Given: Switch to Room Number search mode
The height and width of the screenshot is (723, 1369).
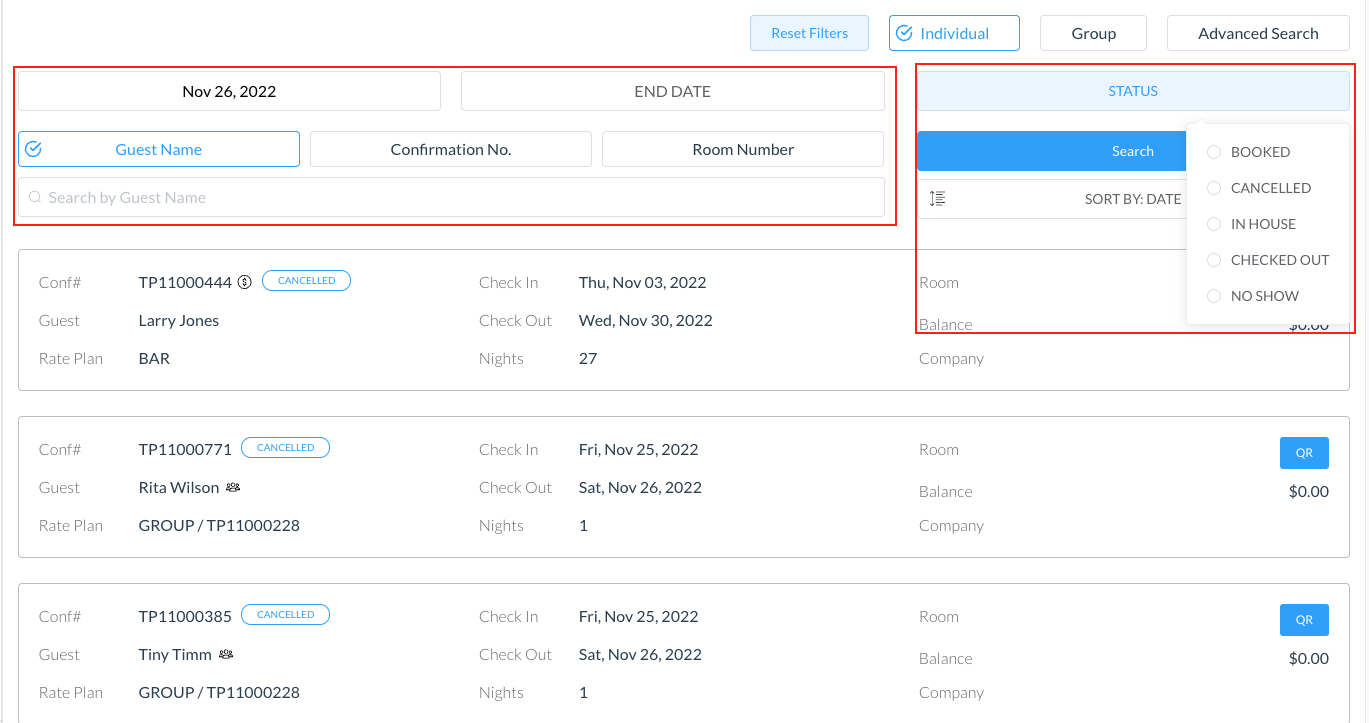Looking at the screenshot, I should [x=742, y=150].
